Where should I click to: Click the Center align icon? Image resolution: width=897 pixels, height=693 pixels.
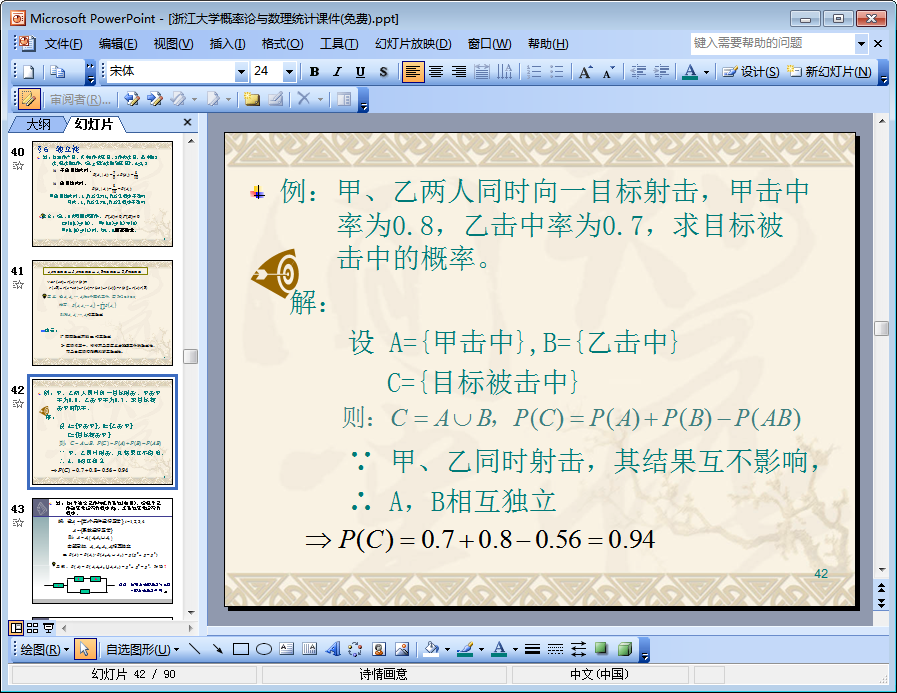click(x=436, y=72)
